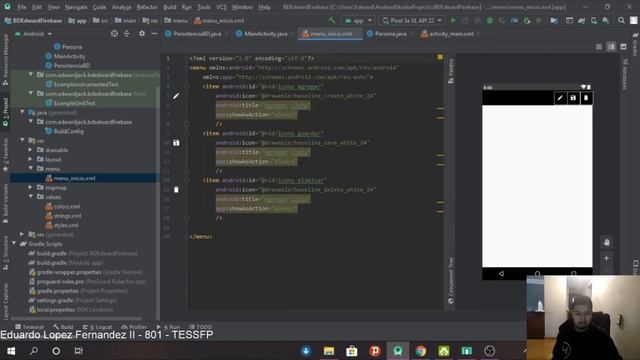Click the Android Studio taskbar icon
This screenshot has width=640, height=360.
tap(398, 351)
